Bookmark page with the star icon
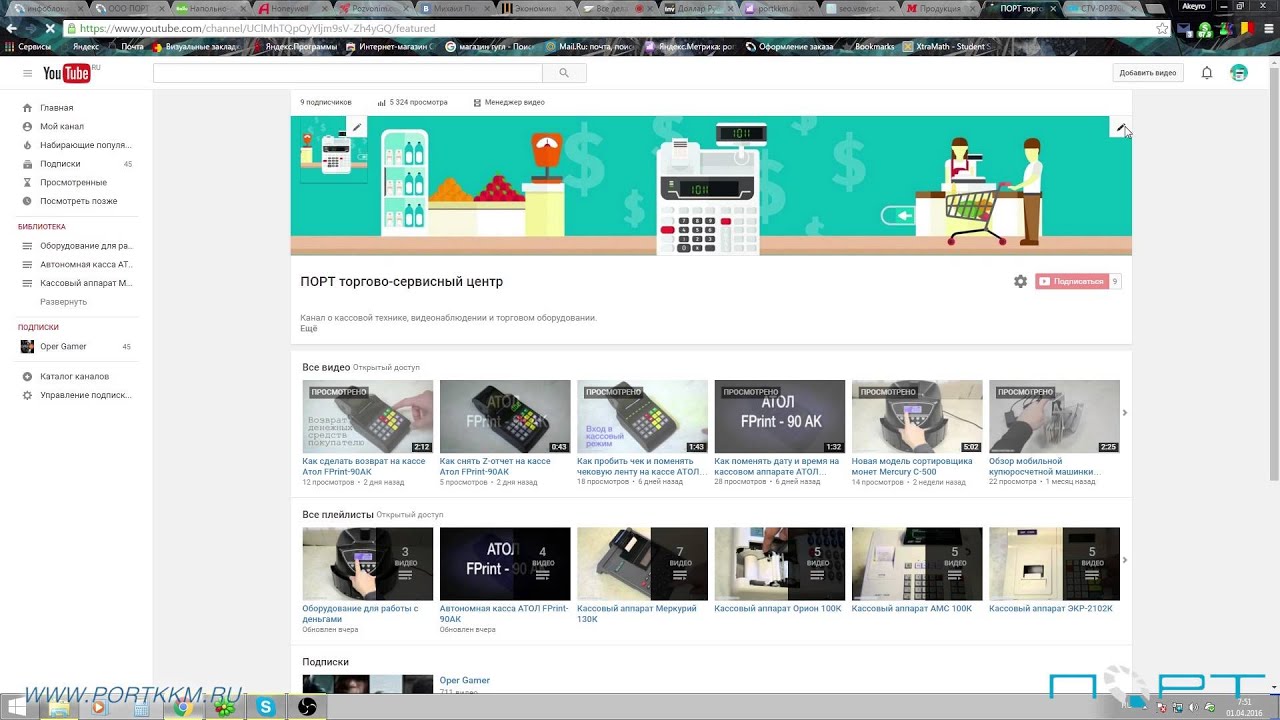Screen dimensions: 1280x720 (1161, 29)
